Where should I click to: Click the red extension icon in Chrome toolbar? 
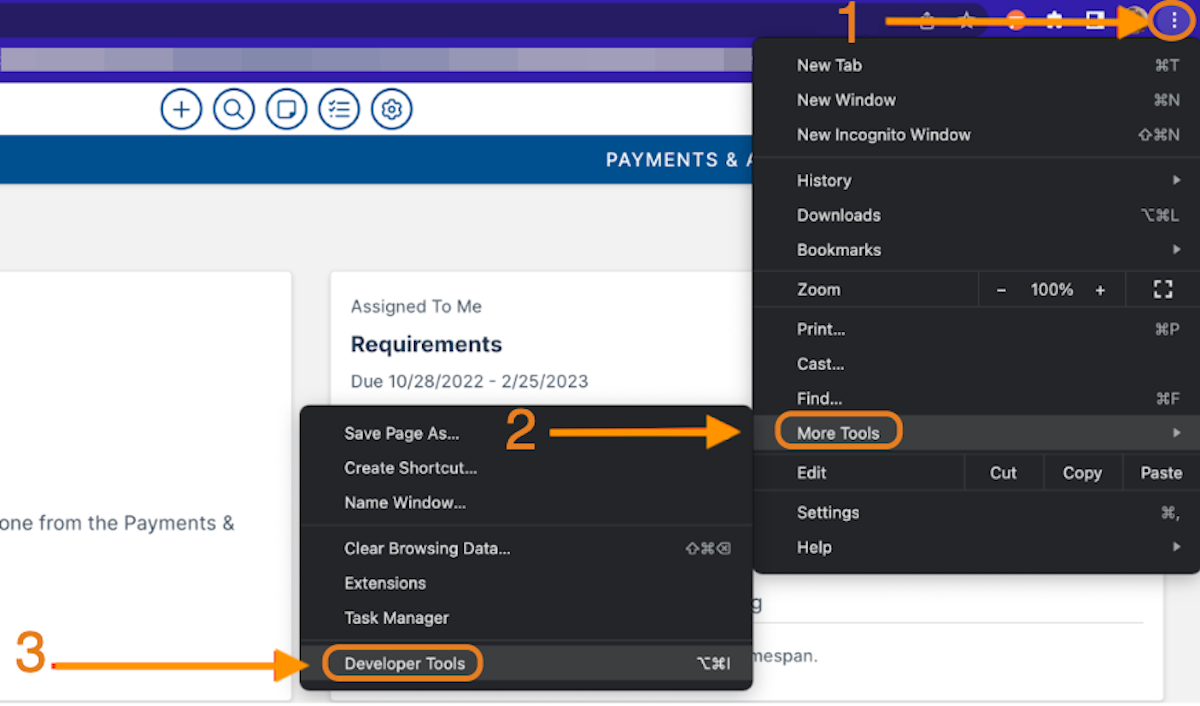tap(1016, 20)
